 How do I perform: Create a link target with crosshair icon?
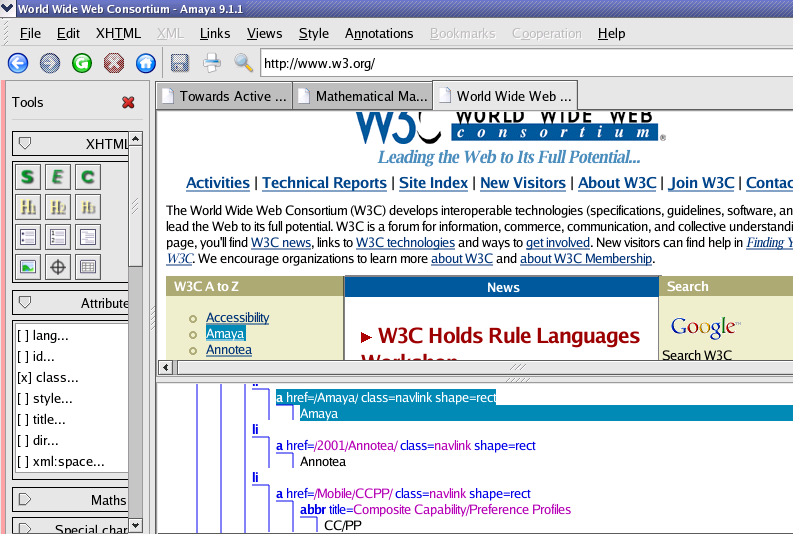click(x=58, y=267)
